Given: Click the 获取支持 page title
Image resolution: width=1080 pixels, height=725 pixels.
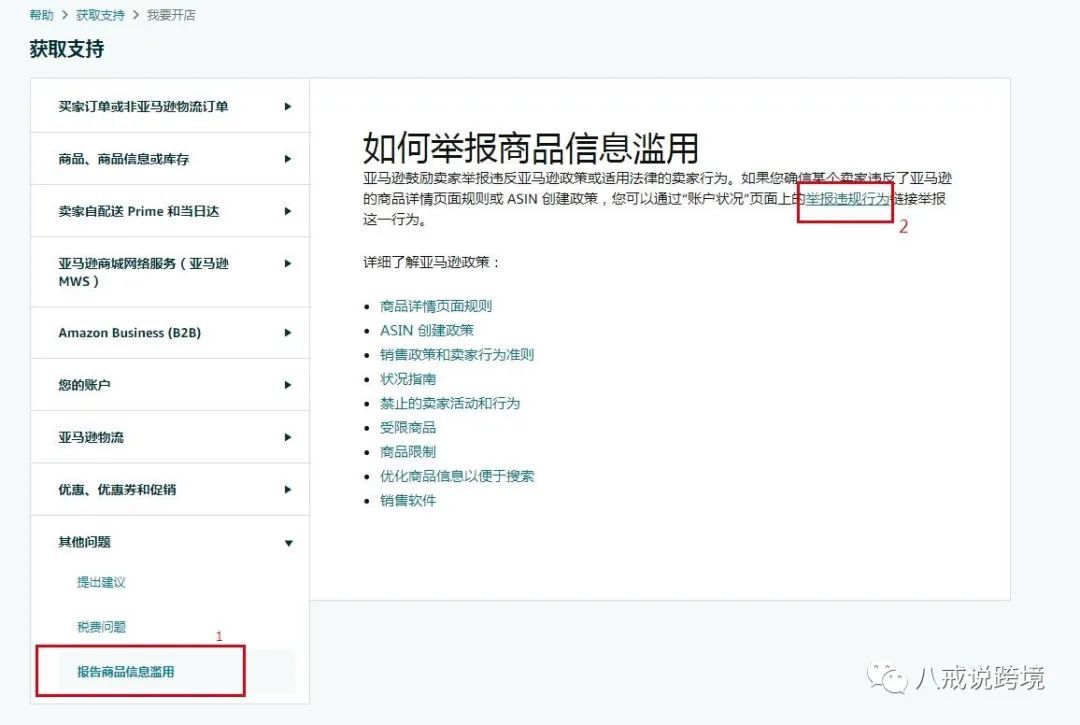Looking at the screenshot, I should click(x=67, y=49).
